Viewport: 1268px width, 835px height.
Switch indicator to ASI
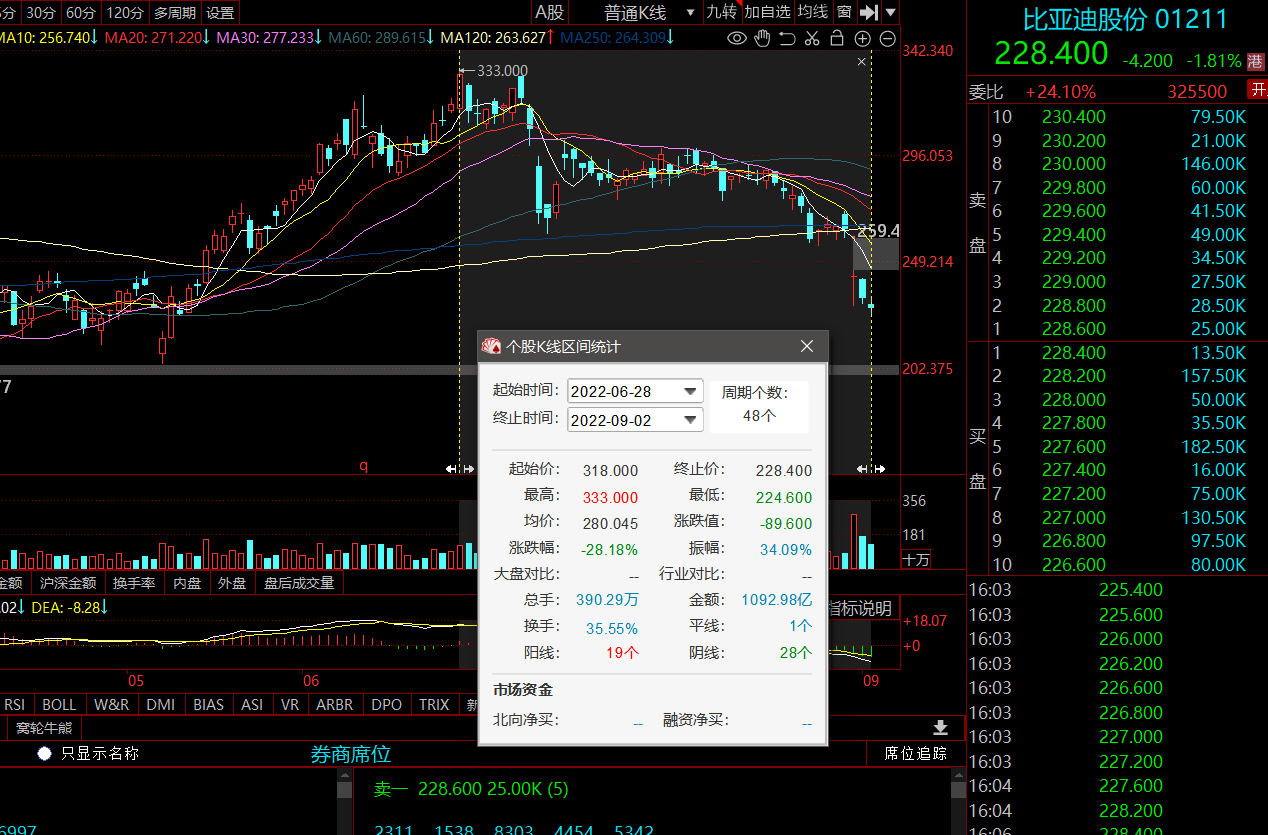252,704
